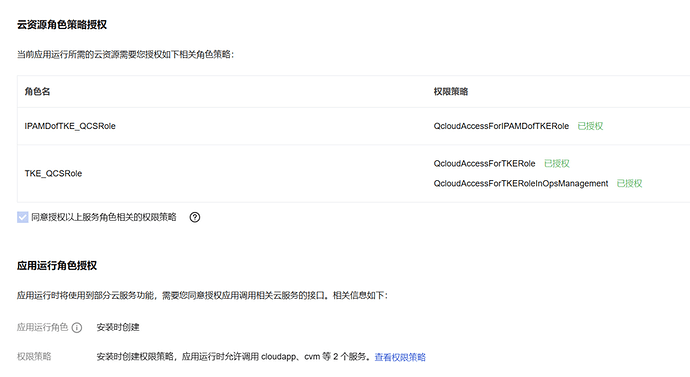This screenshot has height=377, width=690.
Task: Toggle the 同意授权以上服务角色相关的权限策略 checkbox
Action: (x=22, y=217)
